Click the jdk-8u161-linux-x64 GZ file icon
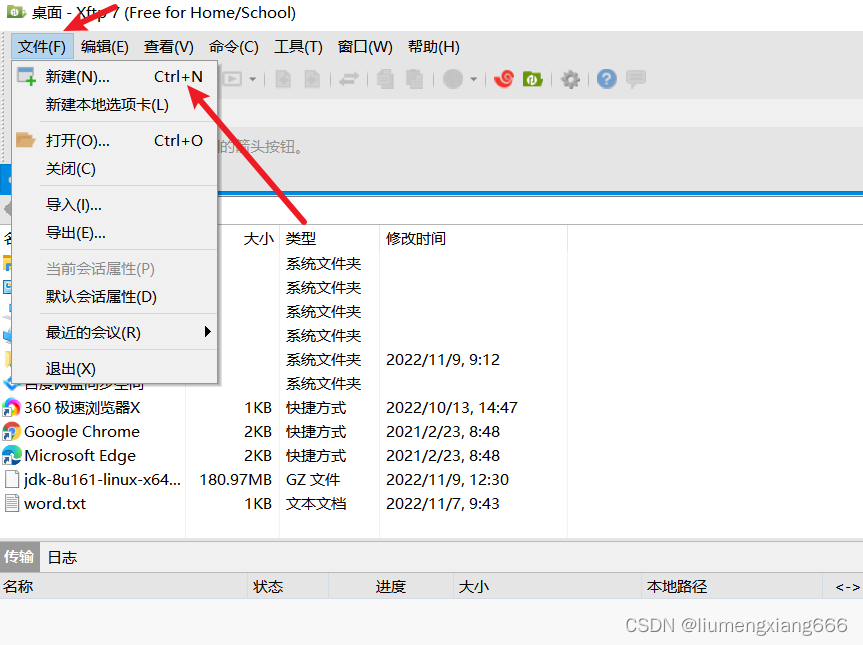 click(10, 479)
